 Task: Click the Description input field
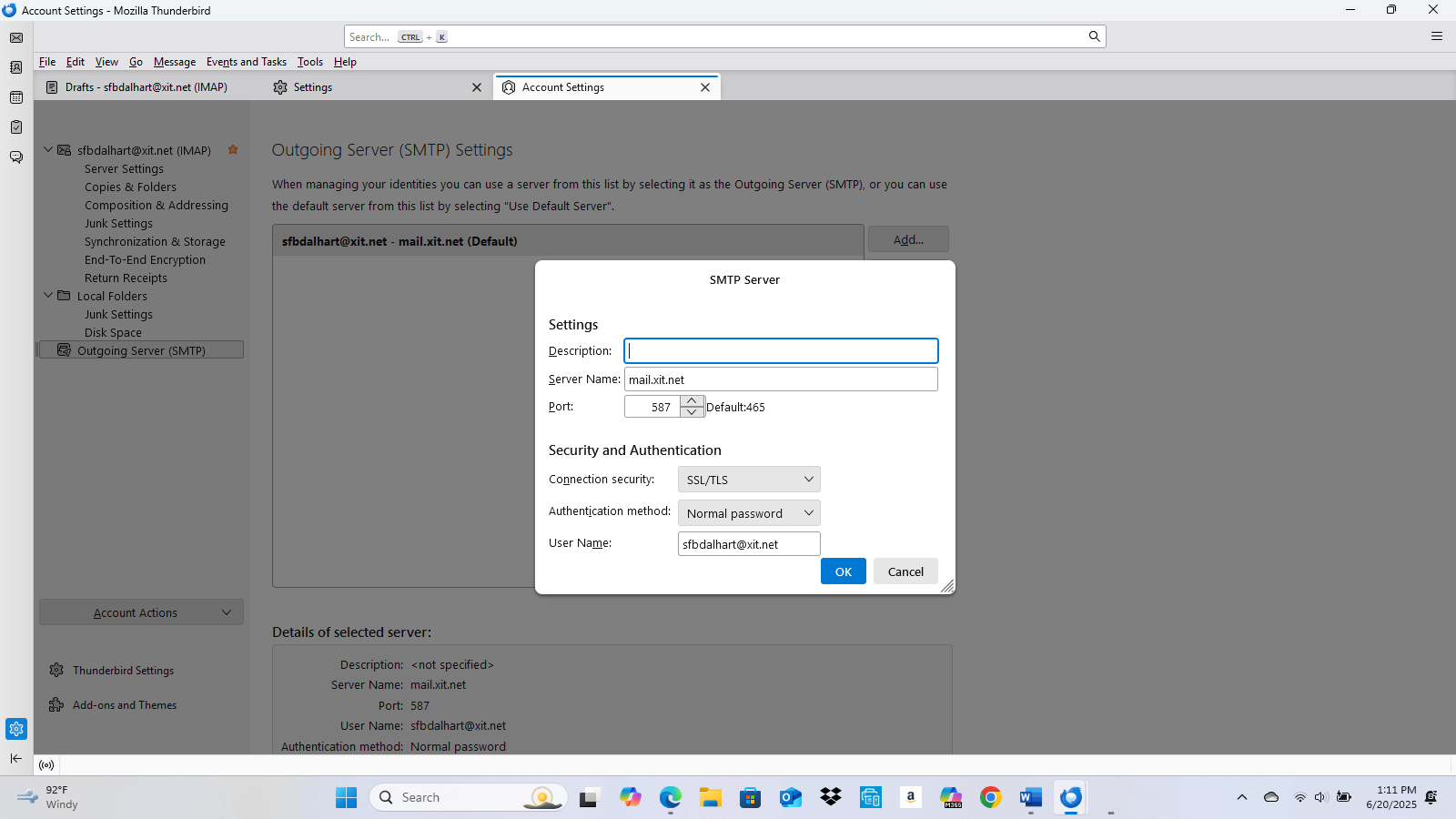click(781, 350)
